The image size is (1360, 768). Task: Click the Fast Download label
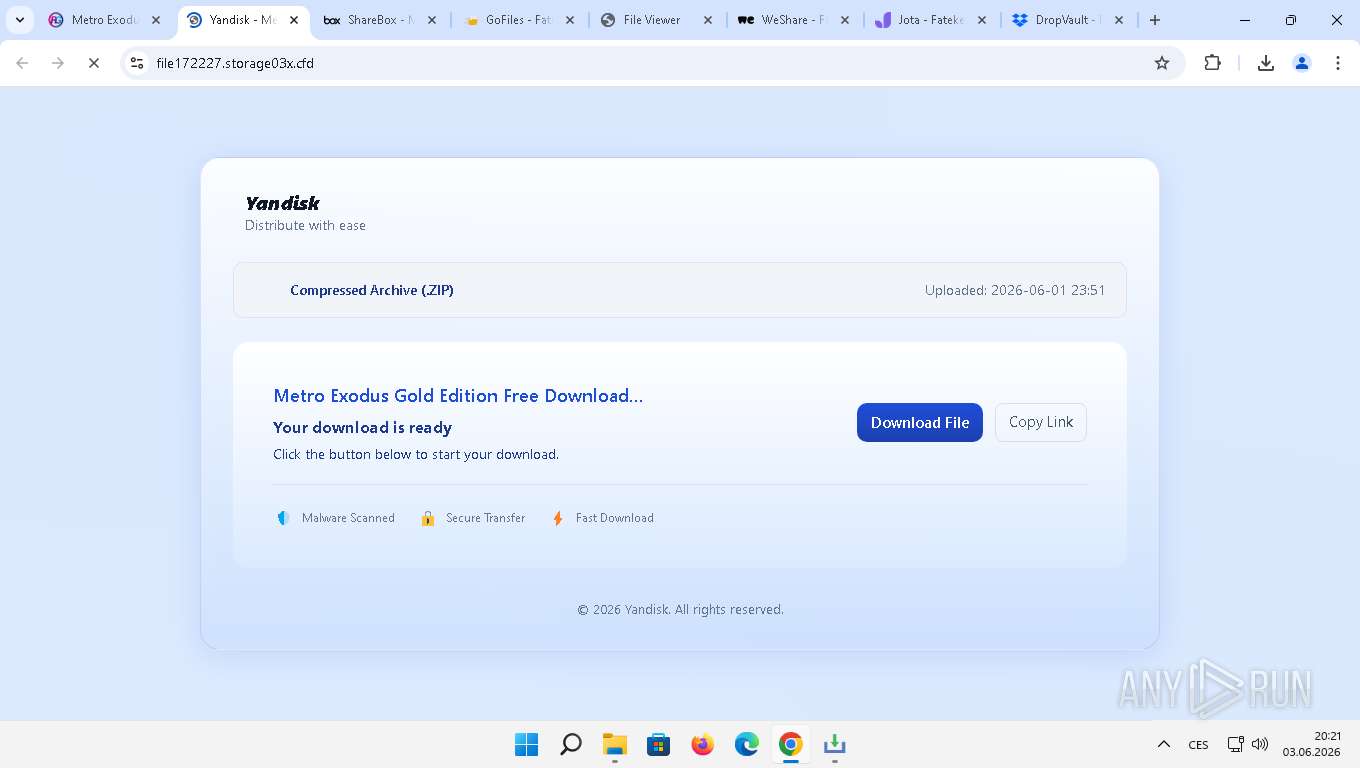615,518
